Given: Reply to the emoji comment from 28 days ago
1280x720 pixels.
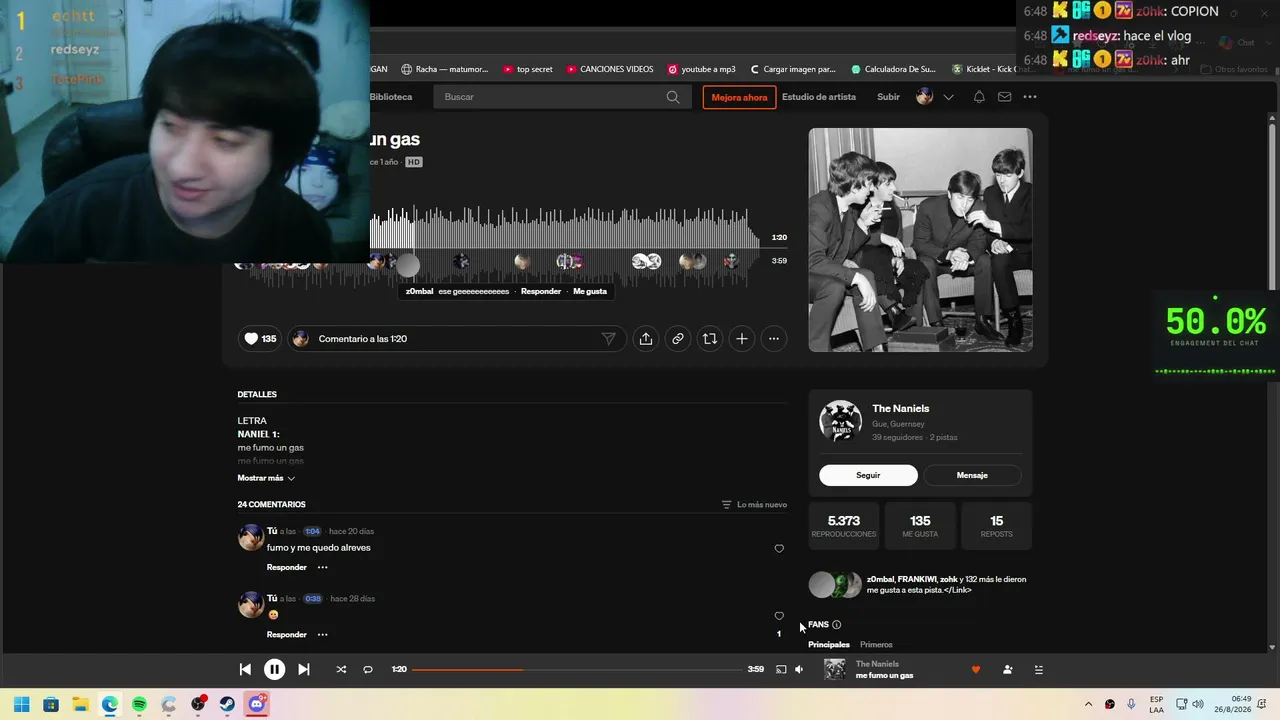Looking at the screenshot, I should point(287,635).
